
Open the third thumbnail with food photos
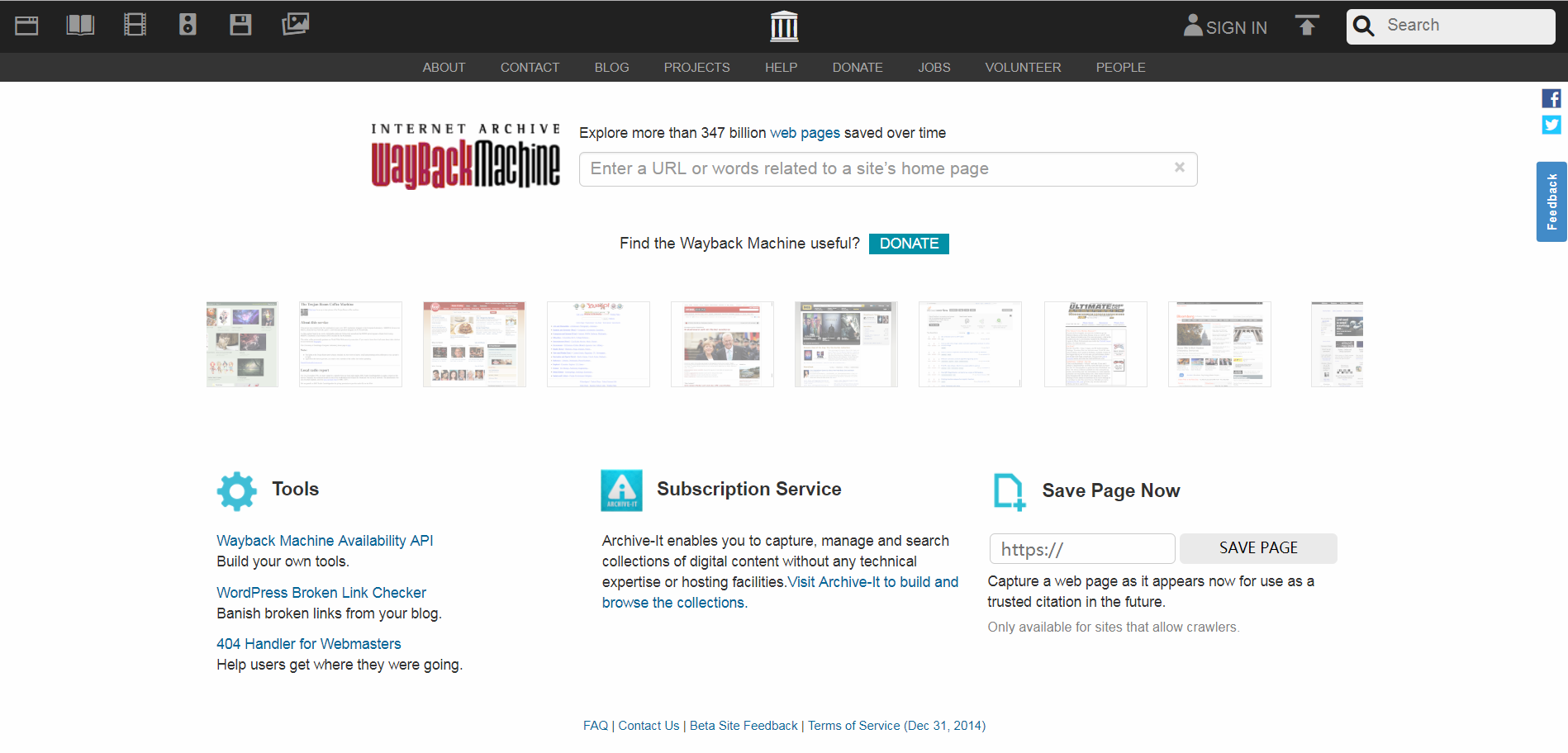point(474,344)
